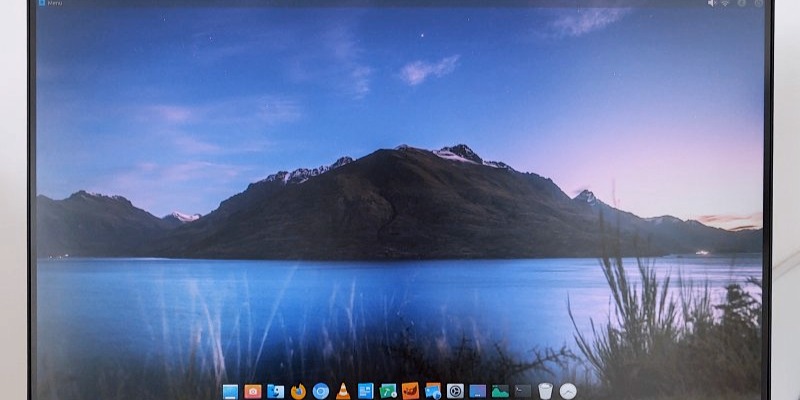
Task: Launch VLC media player cone icon
Action: 343,391
